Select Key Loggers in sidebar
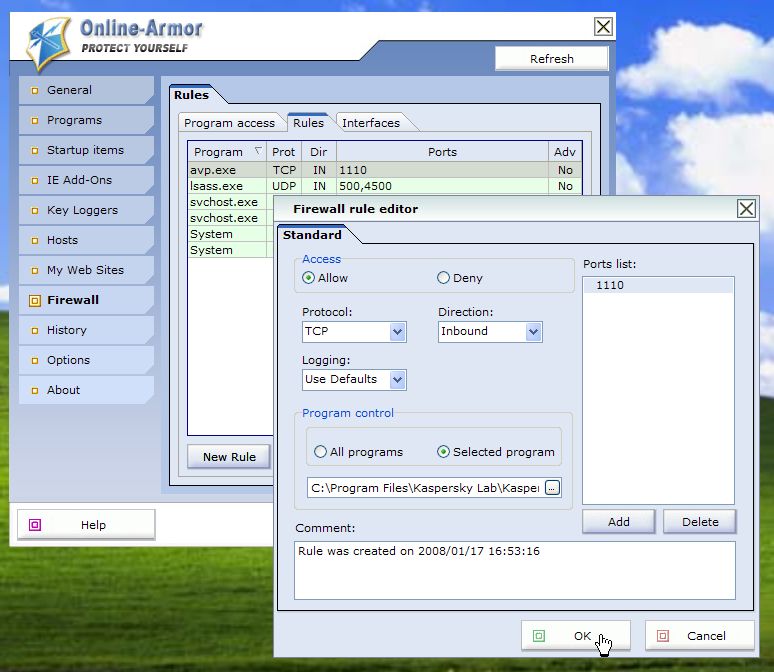774x672 pixels. (x=86, y=210)
